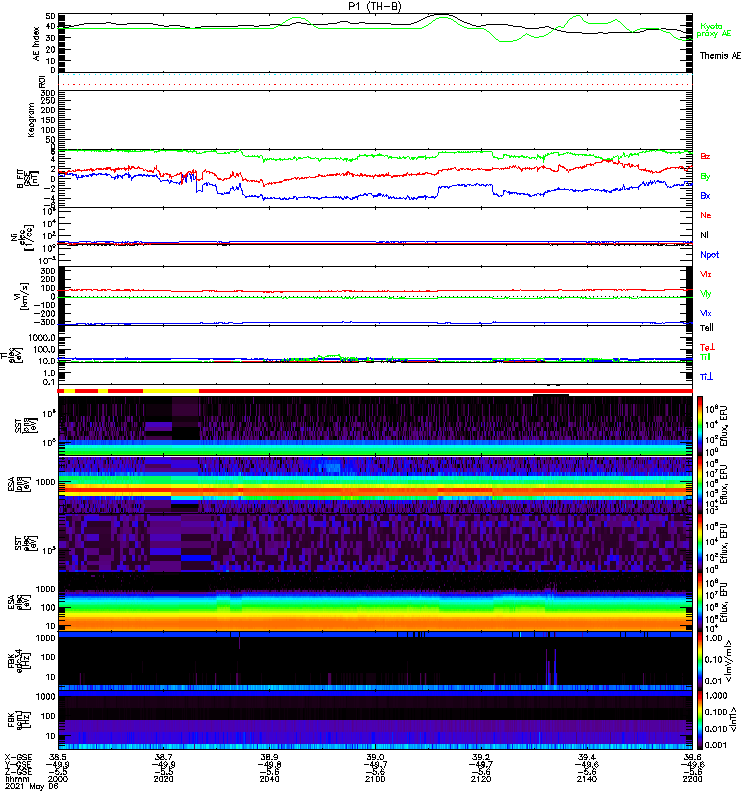Click the X-GSE value '39.0'

(375, 757)
